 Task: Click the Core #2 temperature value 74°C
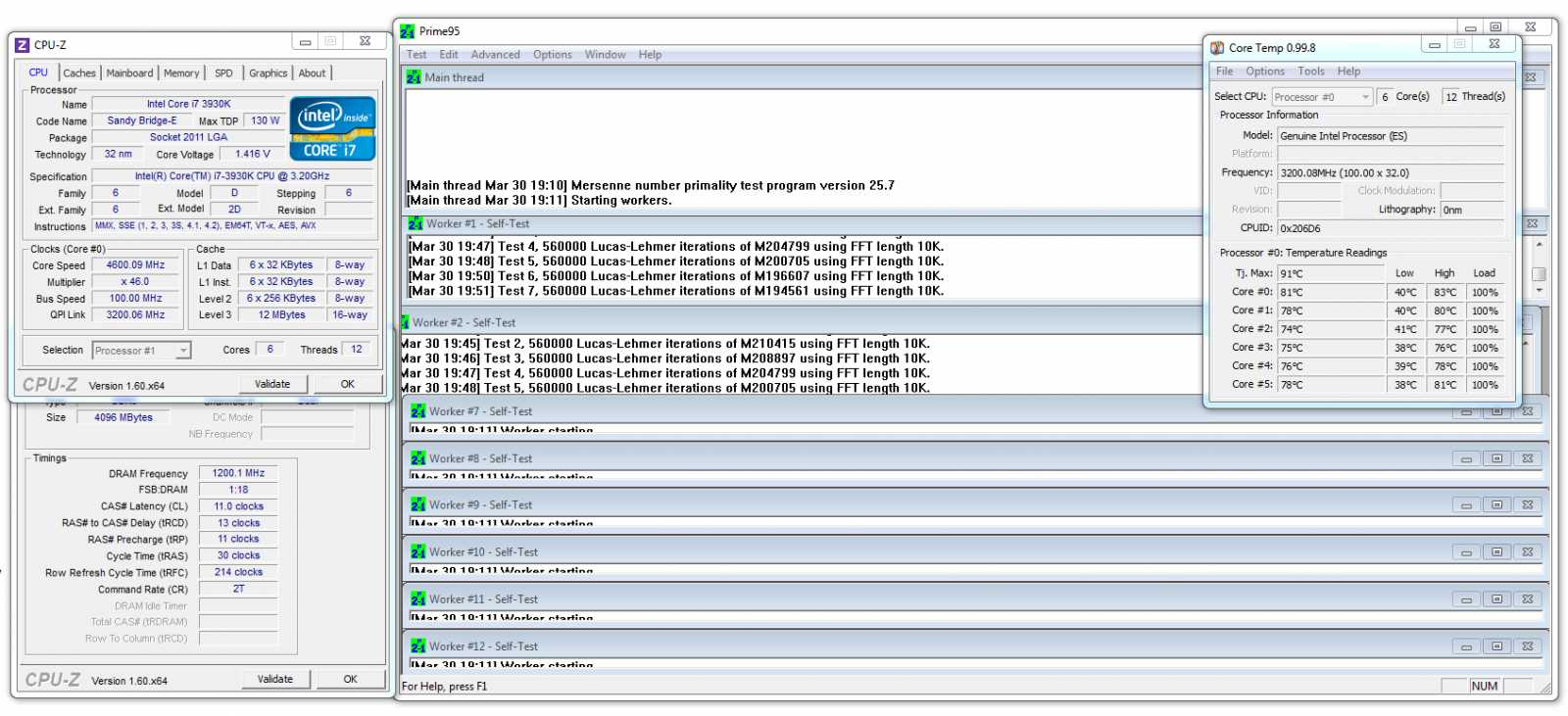coord(1331,330)
